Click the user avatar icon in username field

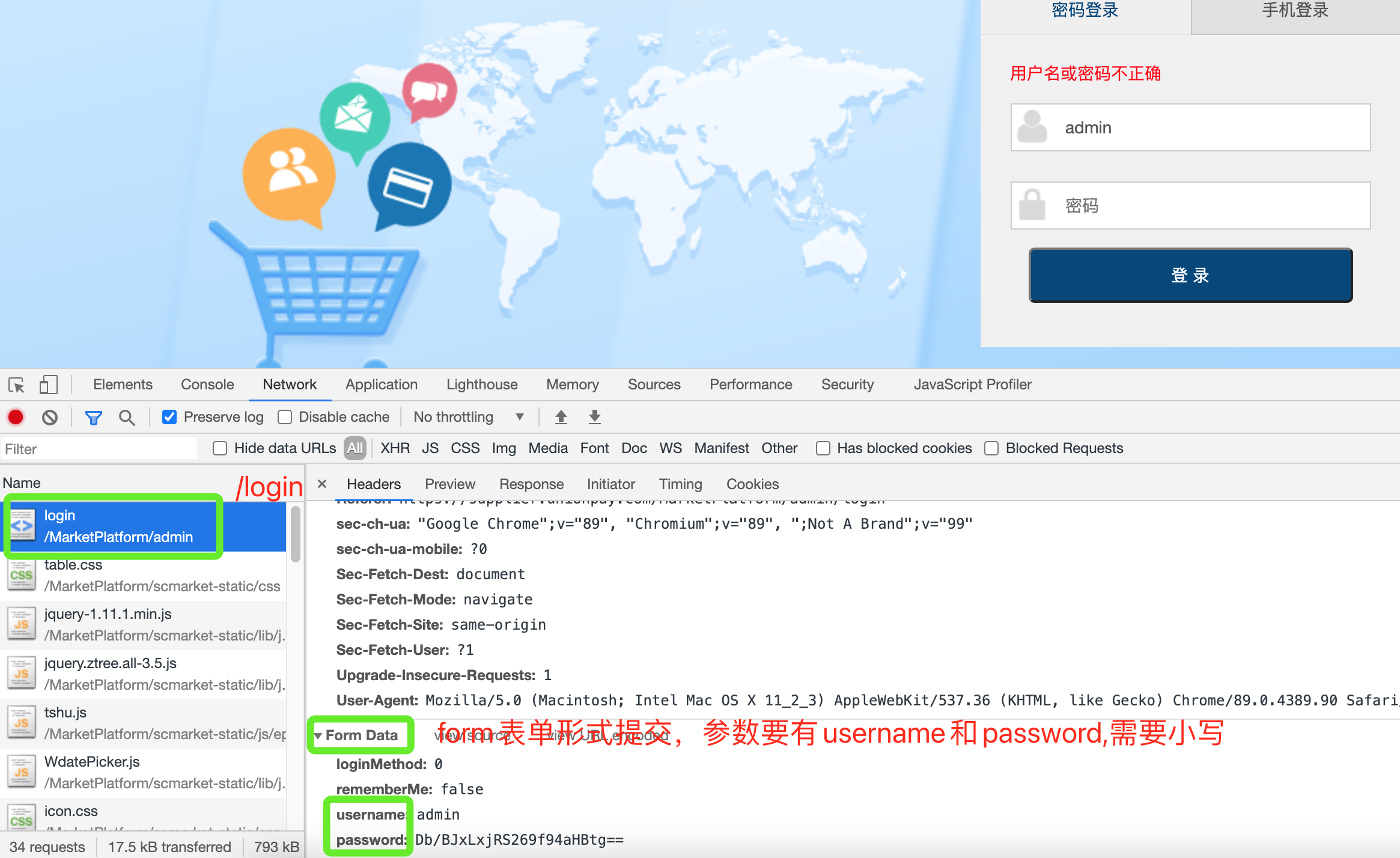click(1032, 127)
